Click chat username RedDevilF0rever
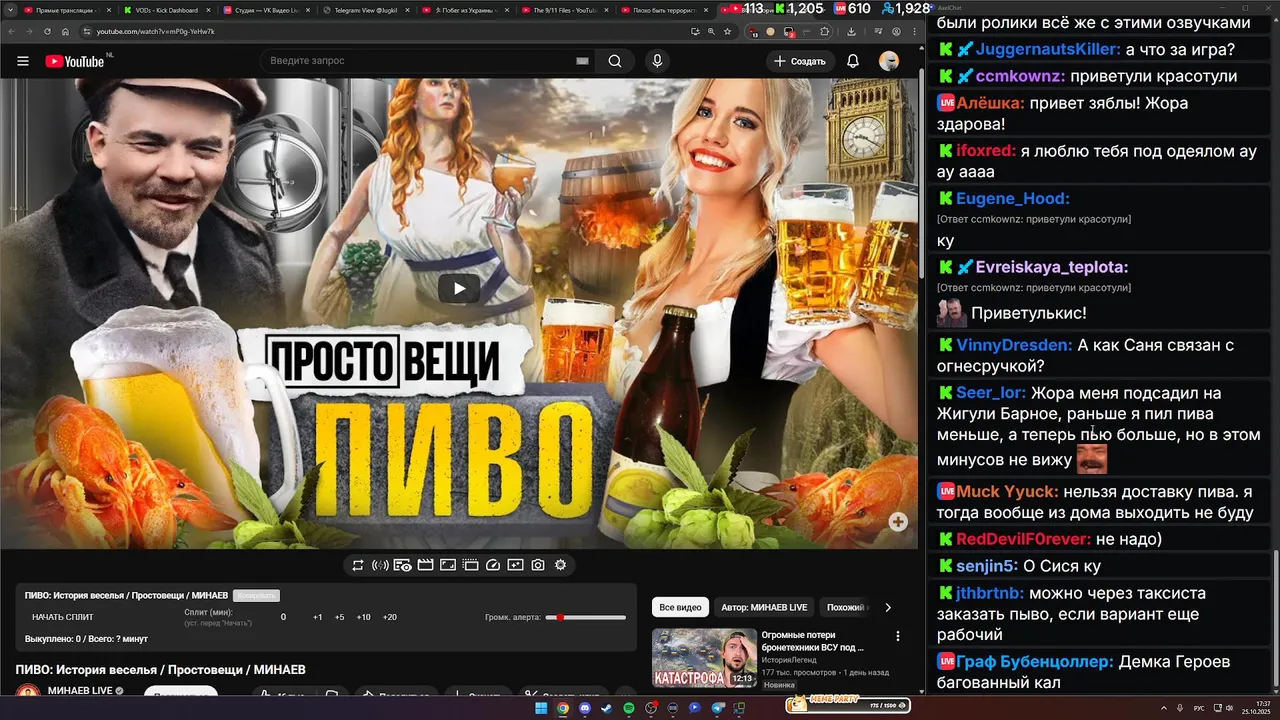The height and width of the screenshot is (720, 1280). (1023, 539)
